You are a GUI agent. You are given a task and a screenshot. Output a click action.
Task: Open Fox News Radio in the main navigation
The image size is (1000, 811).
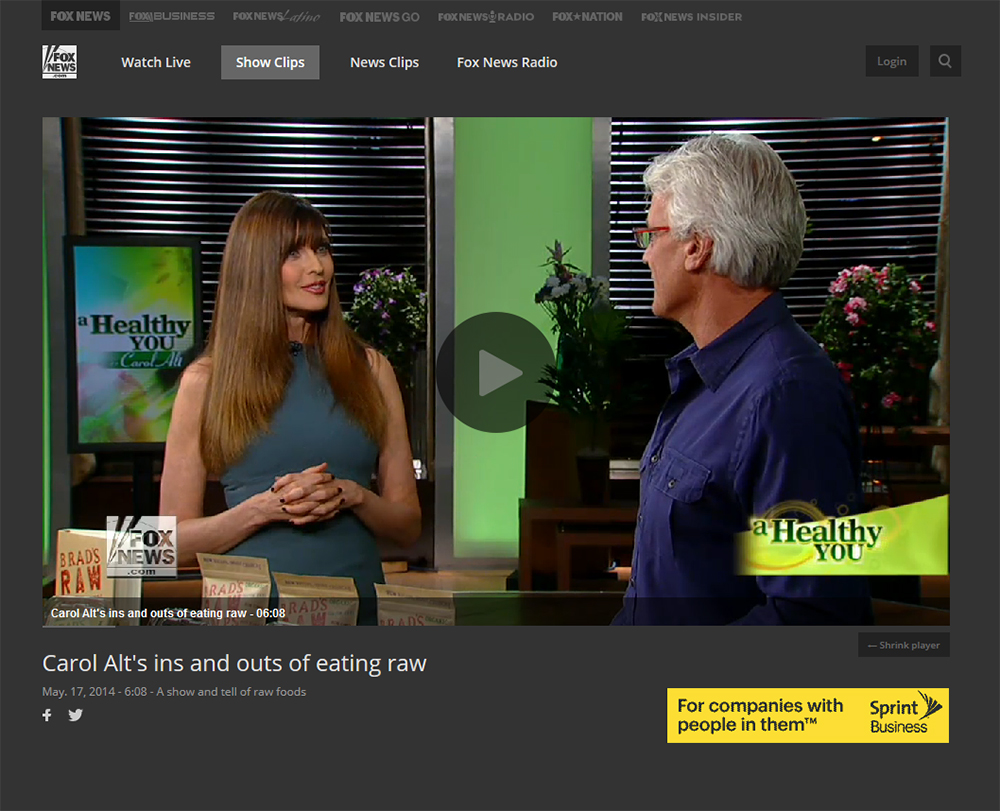coord(507,62)
